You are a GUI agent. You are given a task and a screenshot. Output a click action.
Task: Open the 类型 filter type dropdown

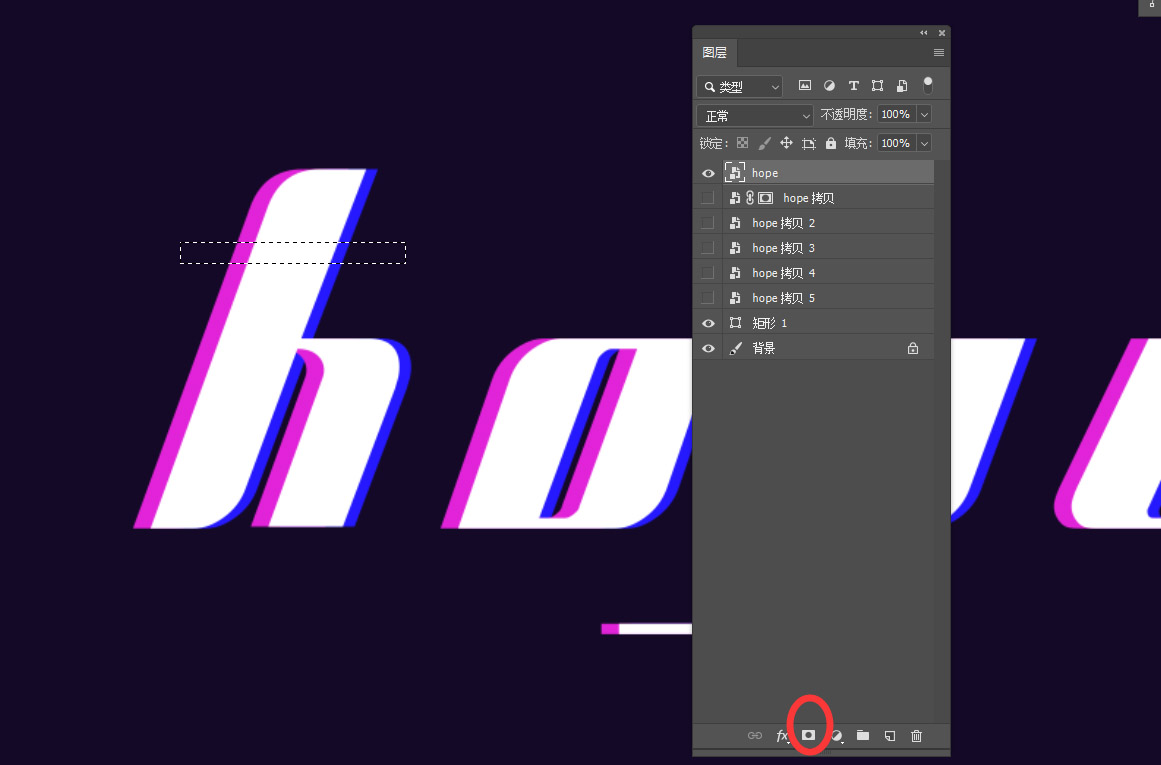[x=740, y=87]
